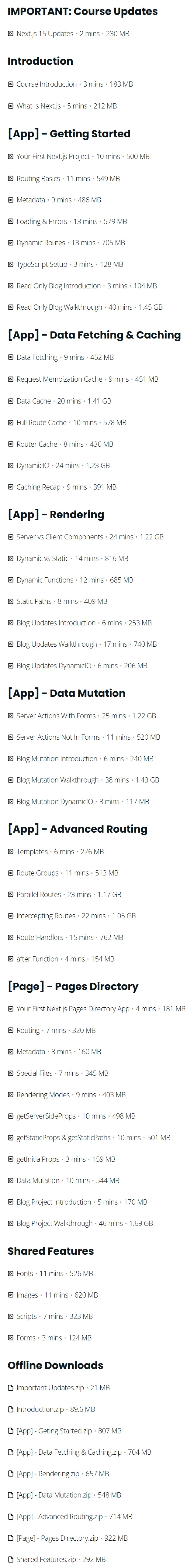Image resolution: width=194 pixels, height=1568 pixels.
Task: Click the video icon next to getServerSideProps
Action: 10,1116
